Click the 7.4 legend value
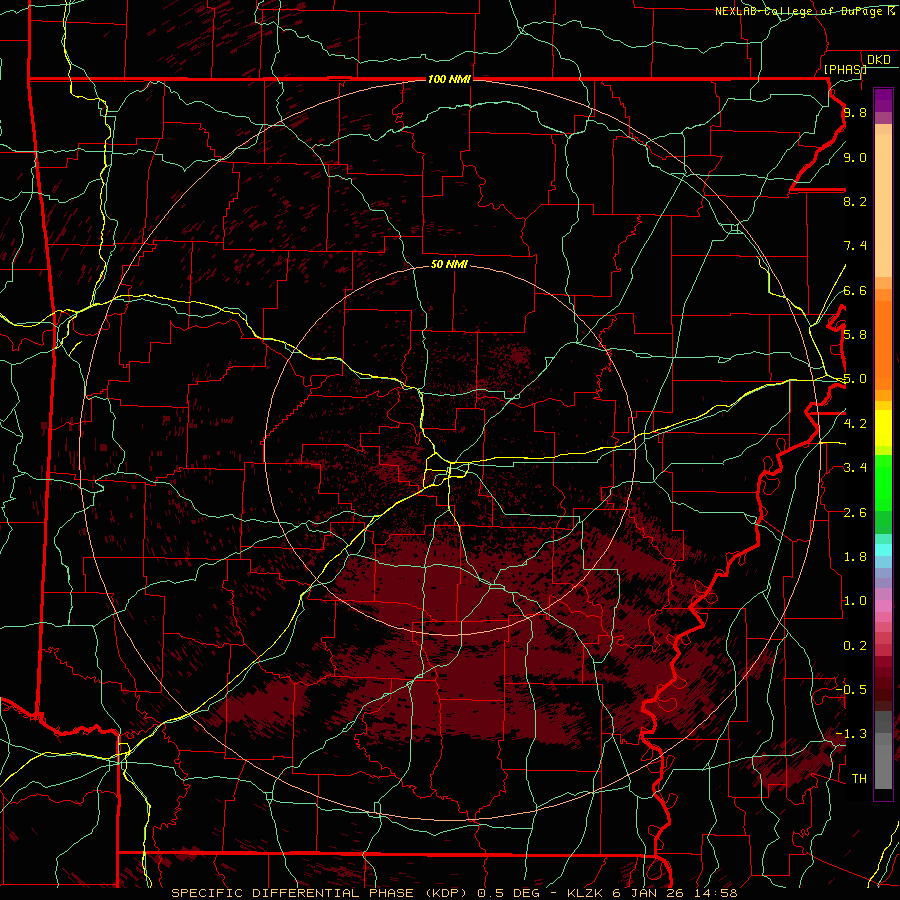900x900 pixels. pos(855,246)
